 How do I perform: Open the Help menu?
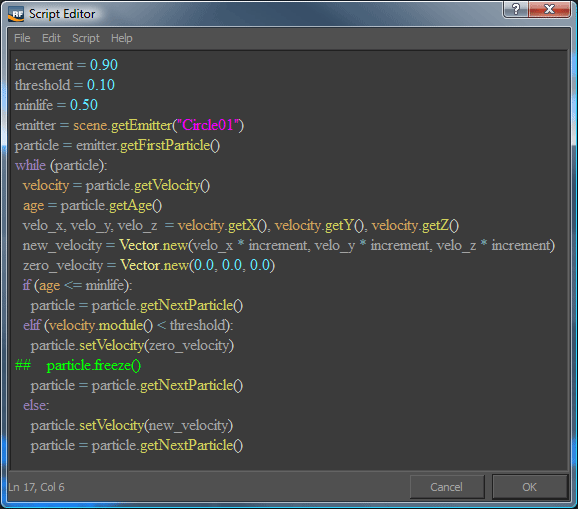point(122,38)
